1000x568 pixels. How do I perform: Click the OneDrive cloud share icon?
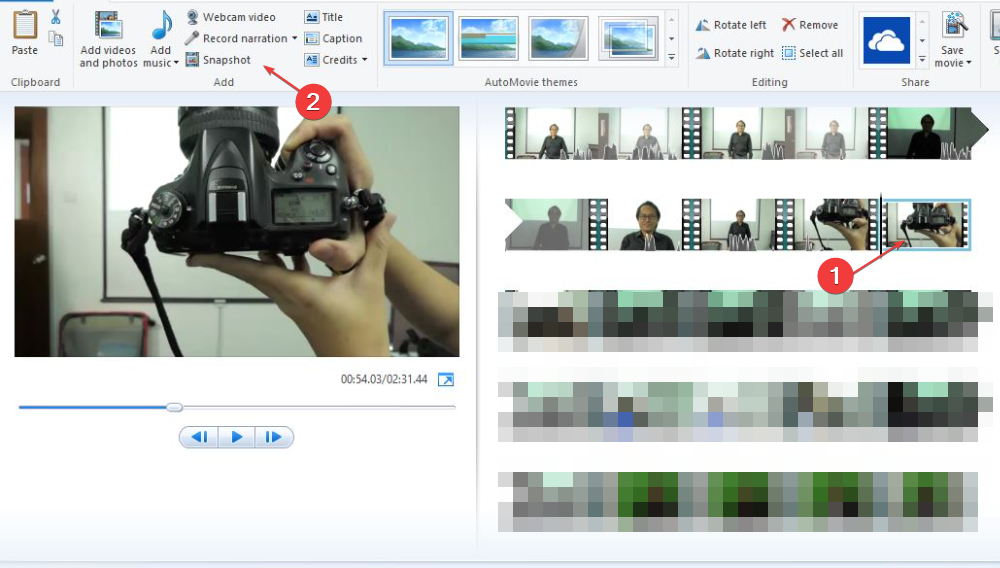(x=886, y=41)
